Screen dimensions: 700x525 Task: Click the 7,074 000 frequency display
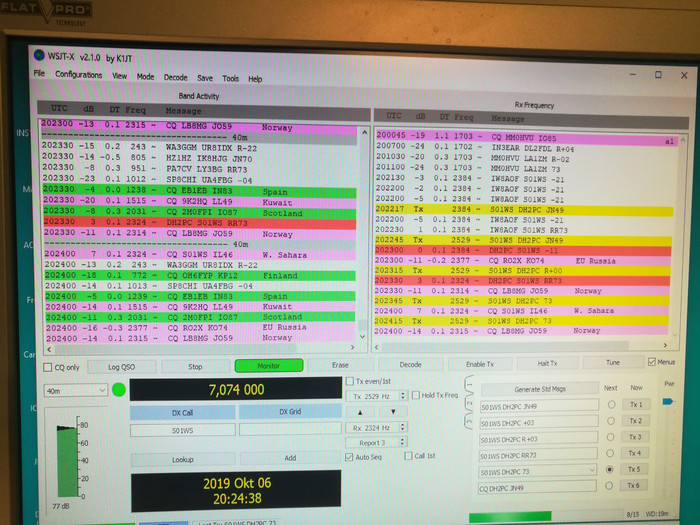click(x=236, y=389)
